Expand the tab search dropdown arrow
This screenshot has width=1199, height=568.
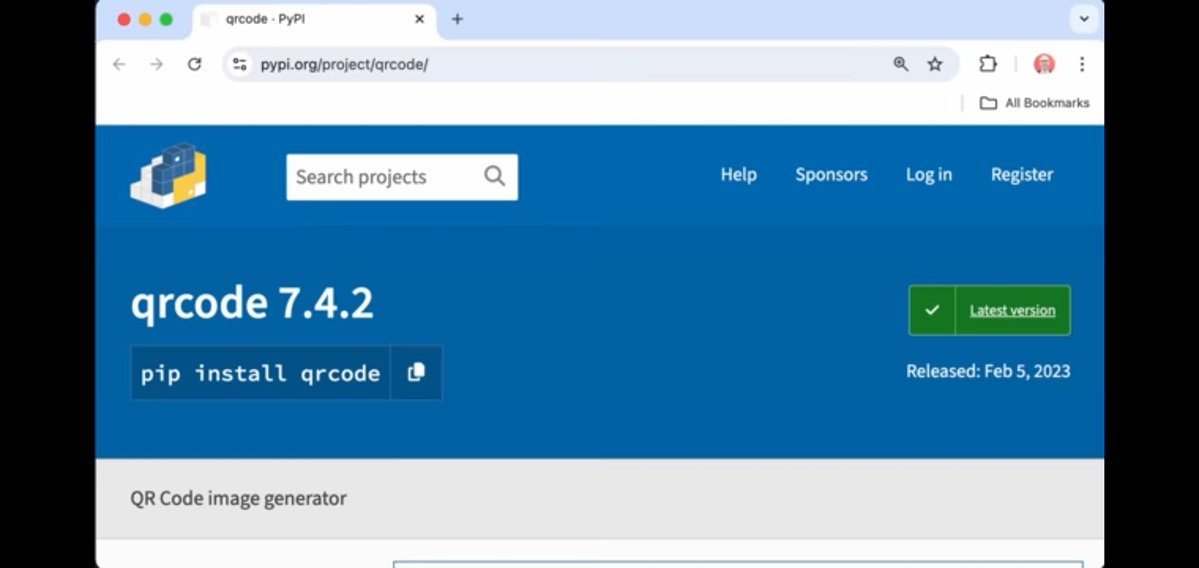(1084, 19)
